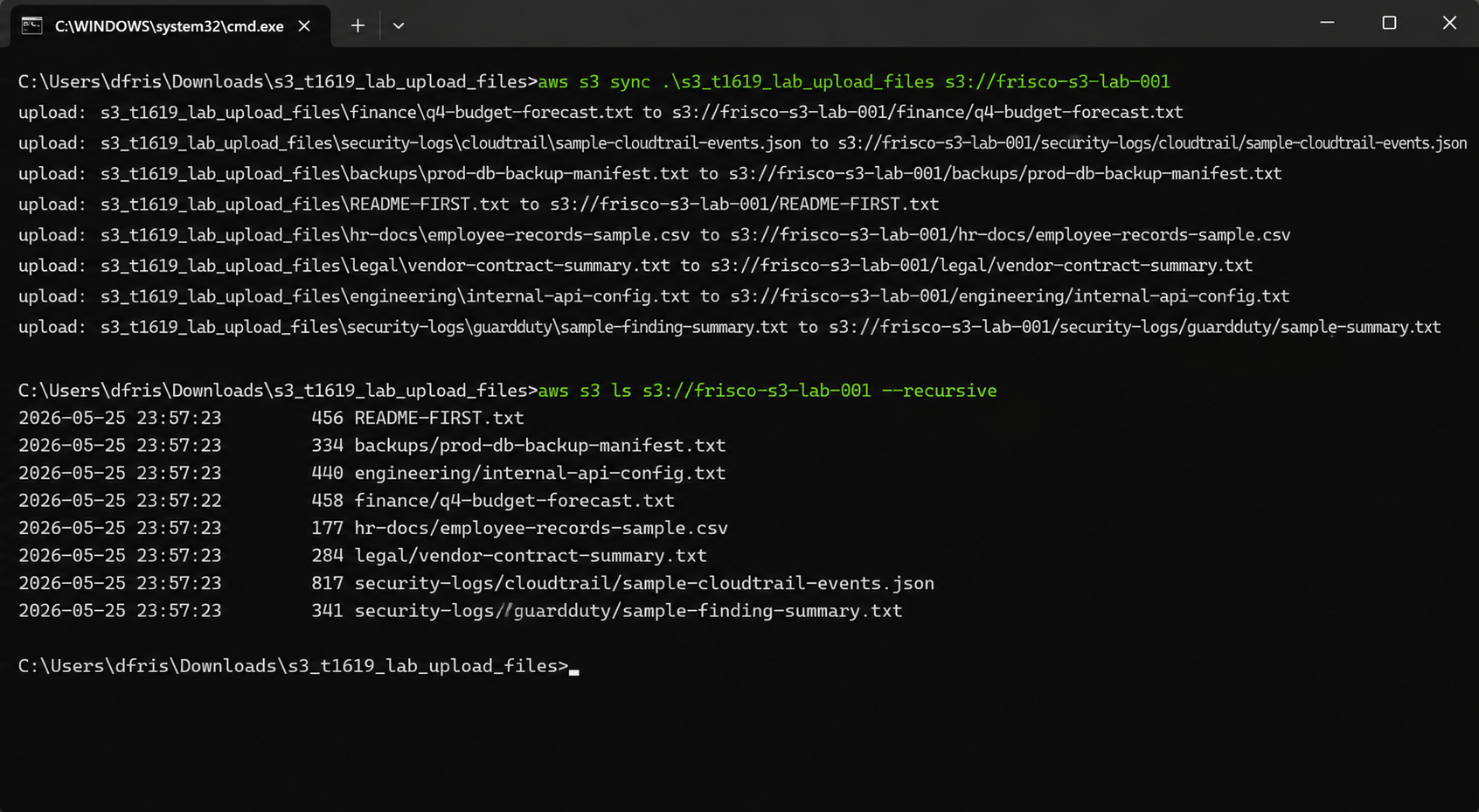Click 'README-FIRST.txt' in the ls listing

pos(439,419)
